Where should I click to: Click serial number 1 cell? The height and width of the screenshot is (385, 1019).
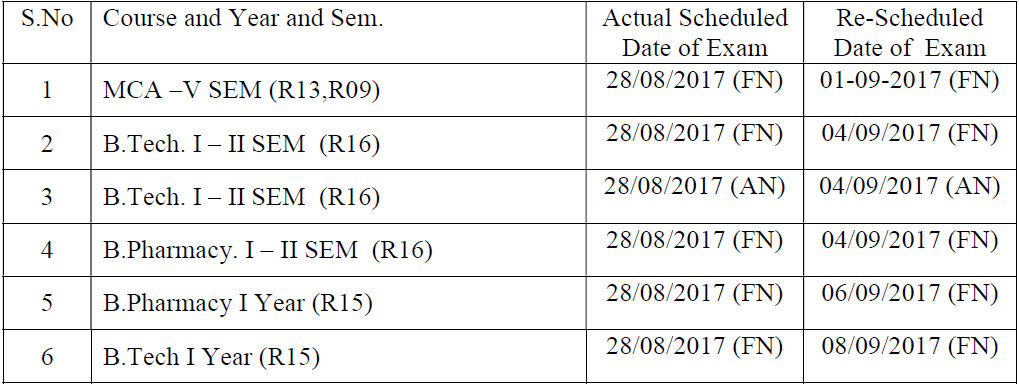coord(47,90)
